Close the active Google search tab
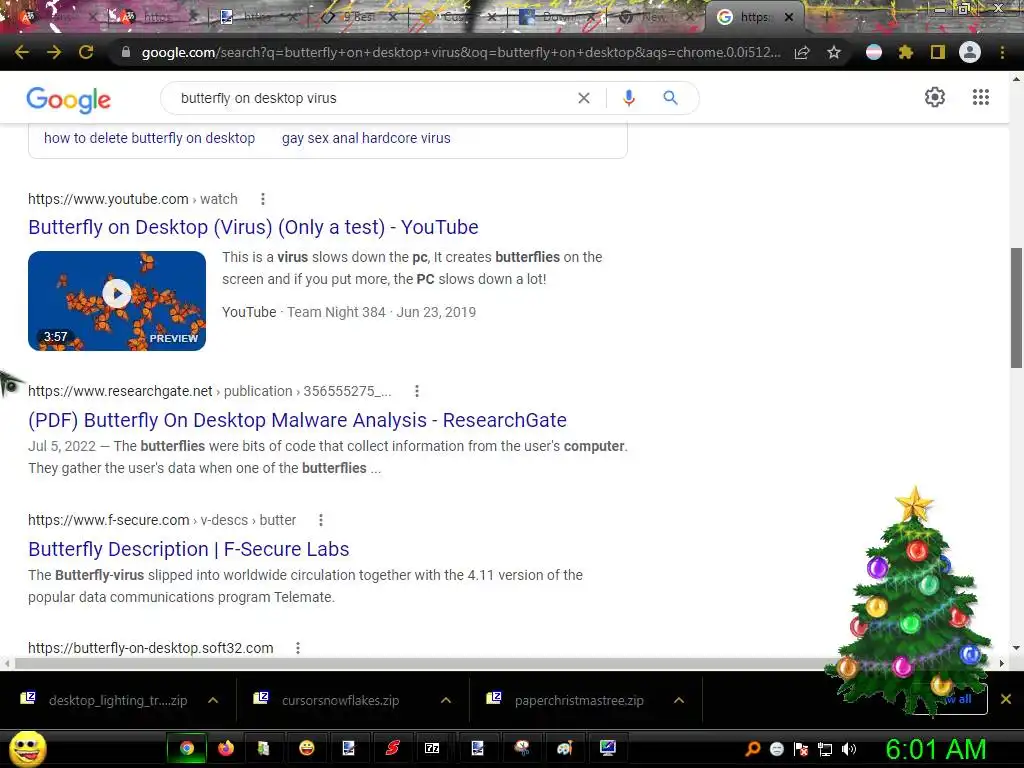This screenshot has width=1024, height=768. (x=789, y=17)
